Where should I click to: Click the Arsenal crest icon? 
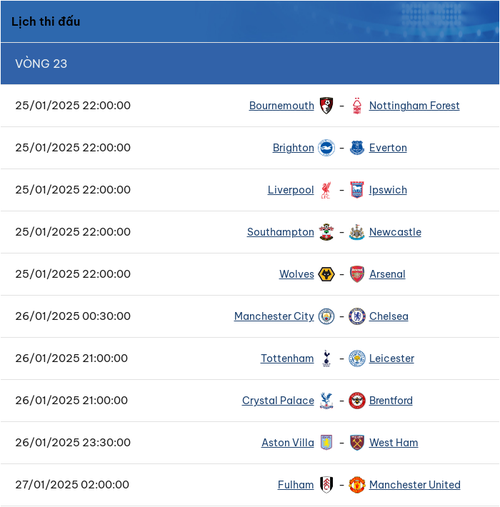coord(357,274)
